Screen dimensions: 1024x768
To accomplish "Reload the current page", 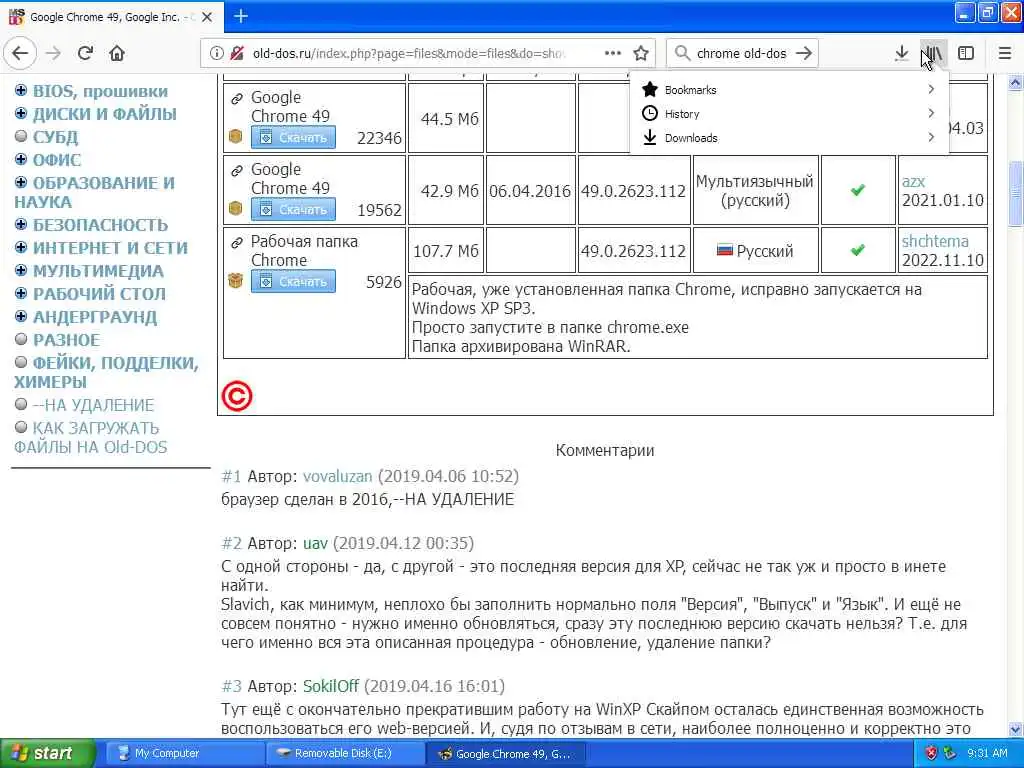I will (x=85, y=53).
